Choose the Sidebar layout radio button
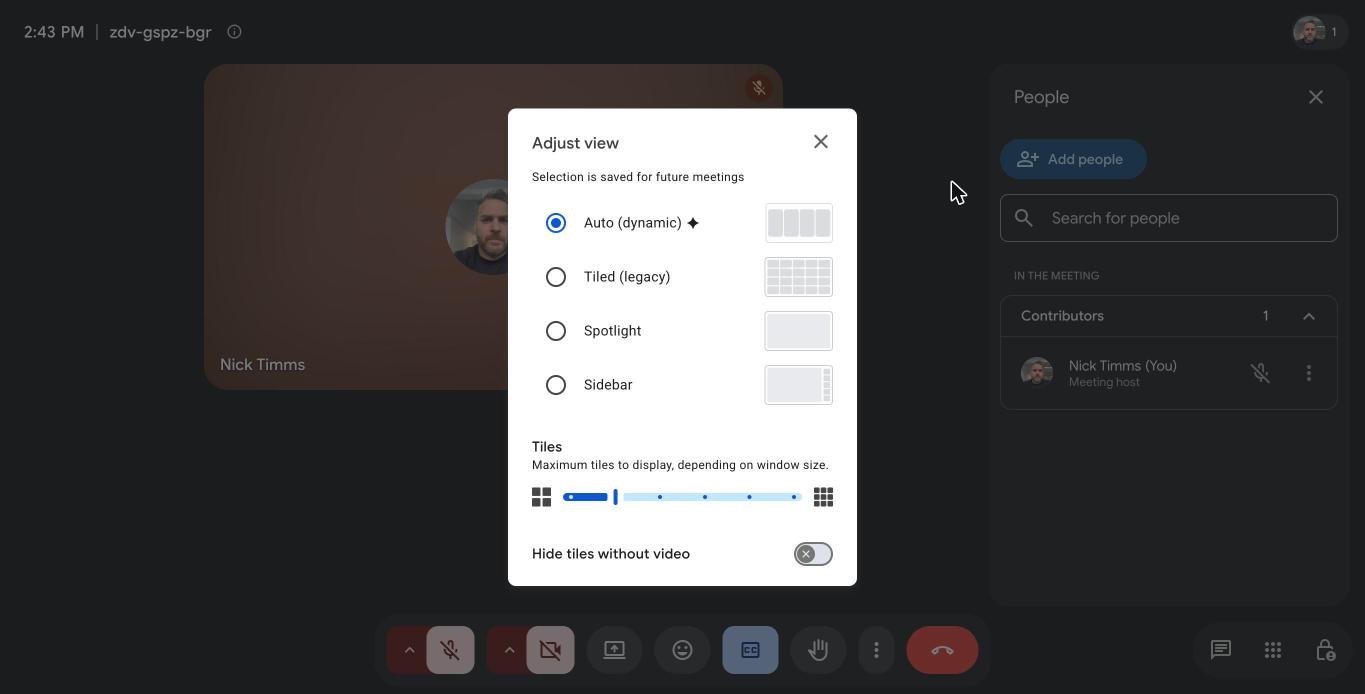The image size is (1365, 694). pyautogui.click(x=556, y=385)
